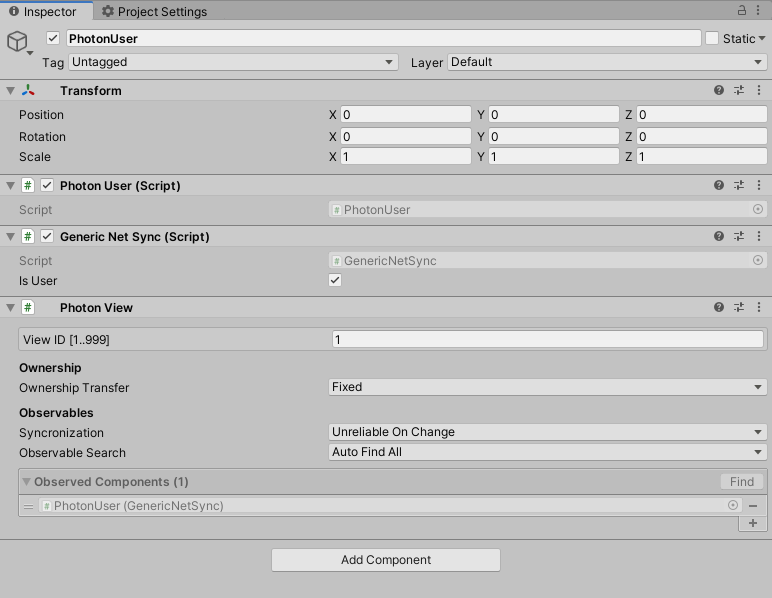The width and height of the screenshot is (772, 598).
Task: Open the Inspector panel's three-dot options menu
Action: [x=758, y=10]
